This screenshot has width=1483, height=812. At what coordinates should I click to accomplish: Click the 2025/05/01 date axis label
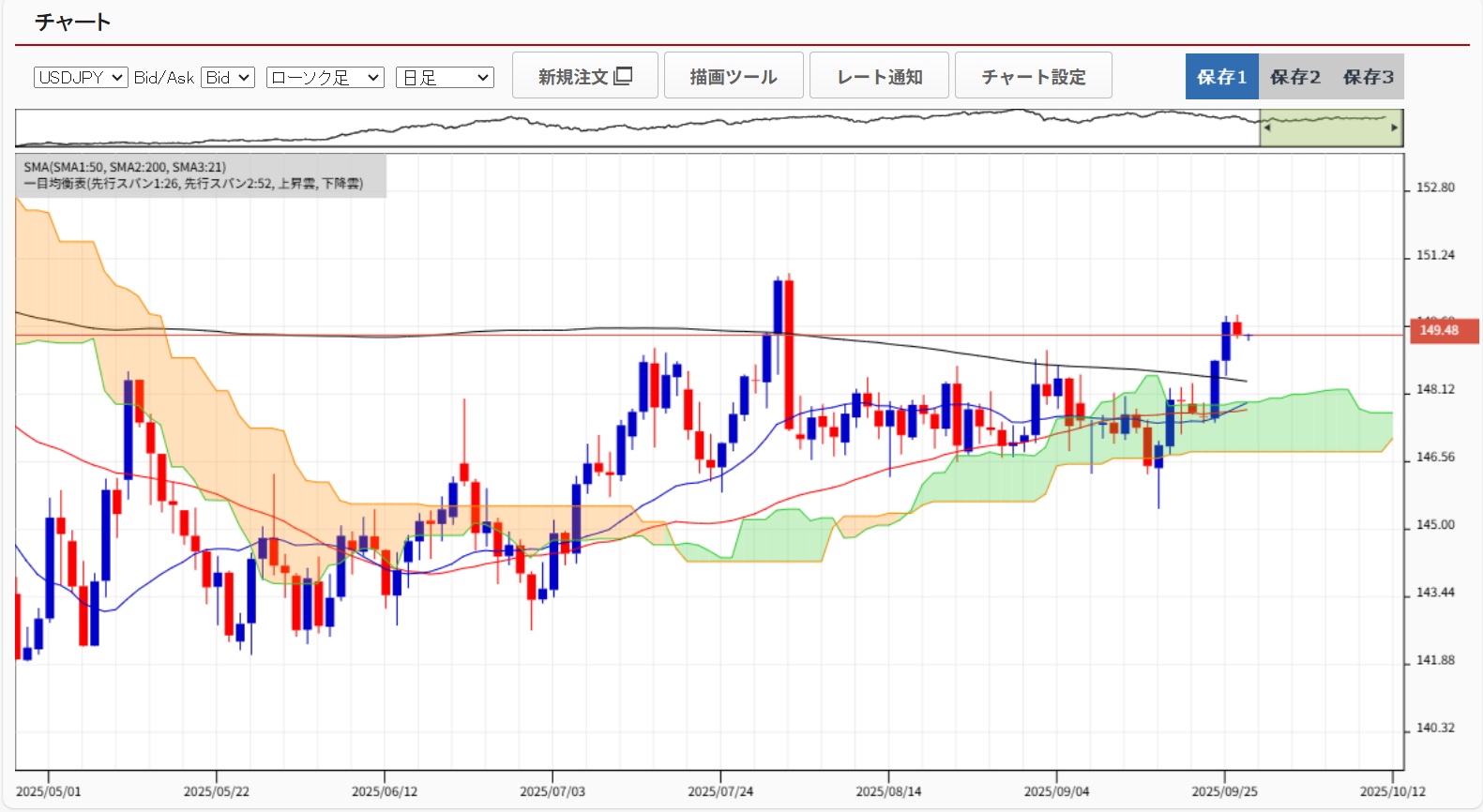[x=49, y=791]
